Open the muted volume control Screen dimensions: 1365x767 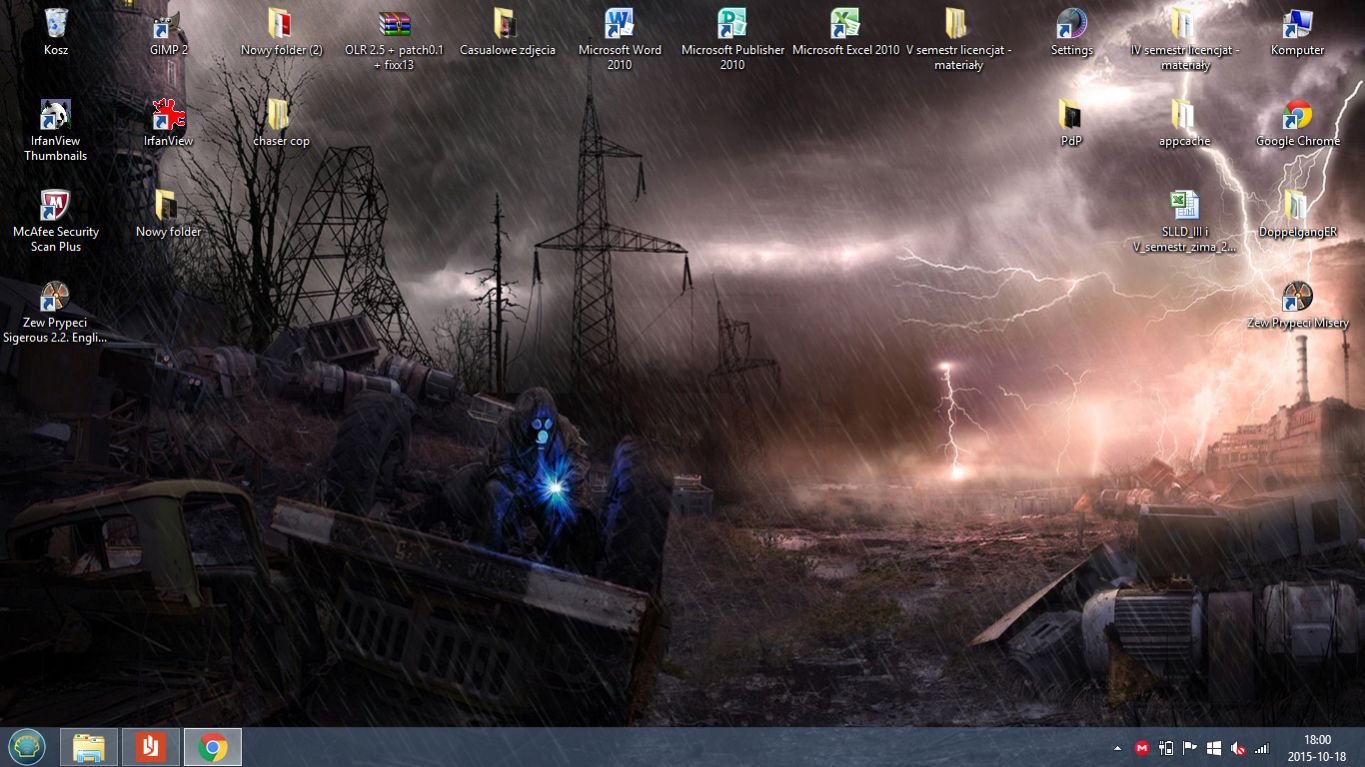point(1238,748)
